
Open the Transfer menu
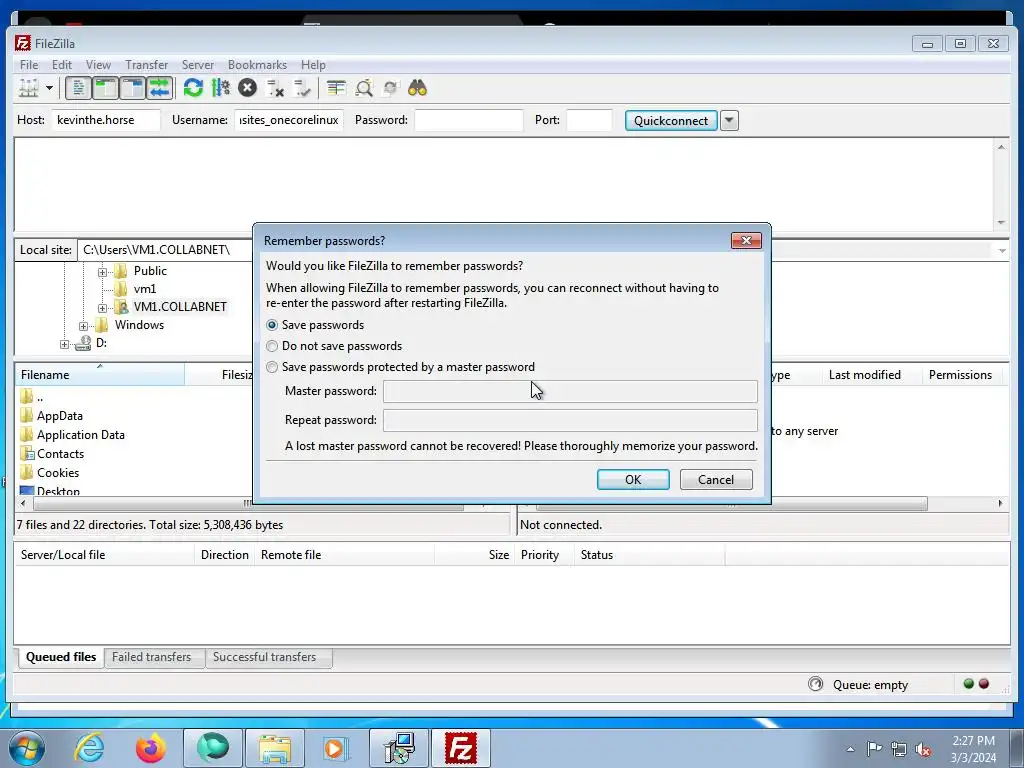pos(146,65)
